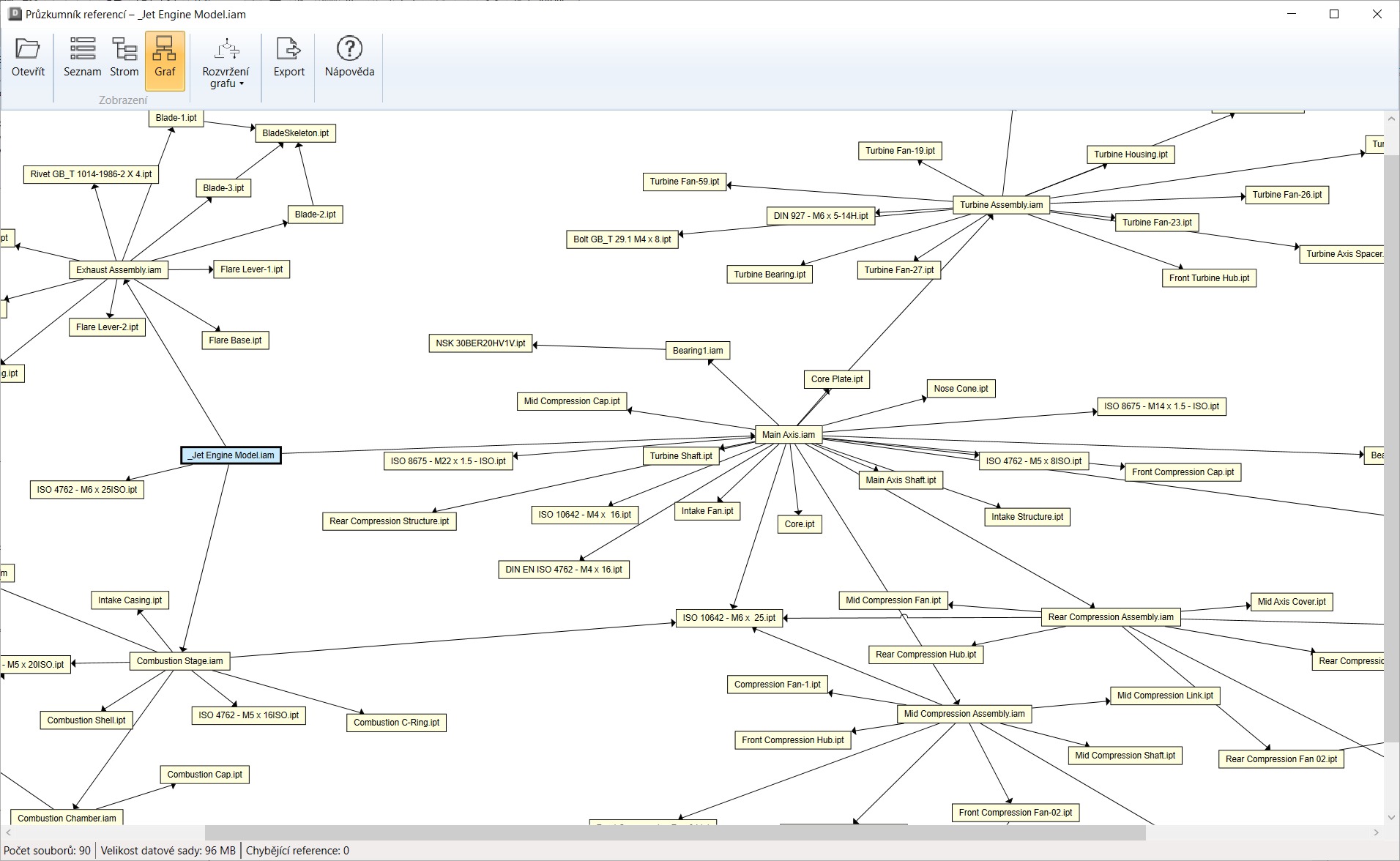This screenshot has width=1400, height=861.
Task: Select the Exhaust Assembly.iam node
Action: pyautogui.click(x=119, y=270)
